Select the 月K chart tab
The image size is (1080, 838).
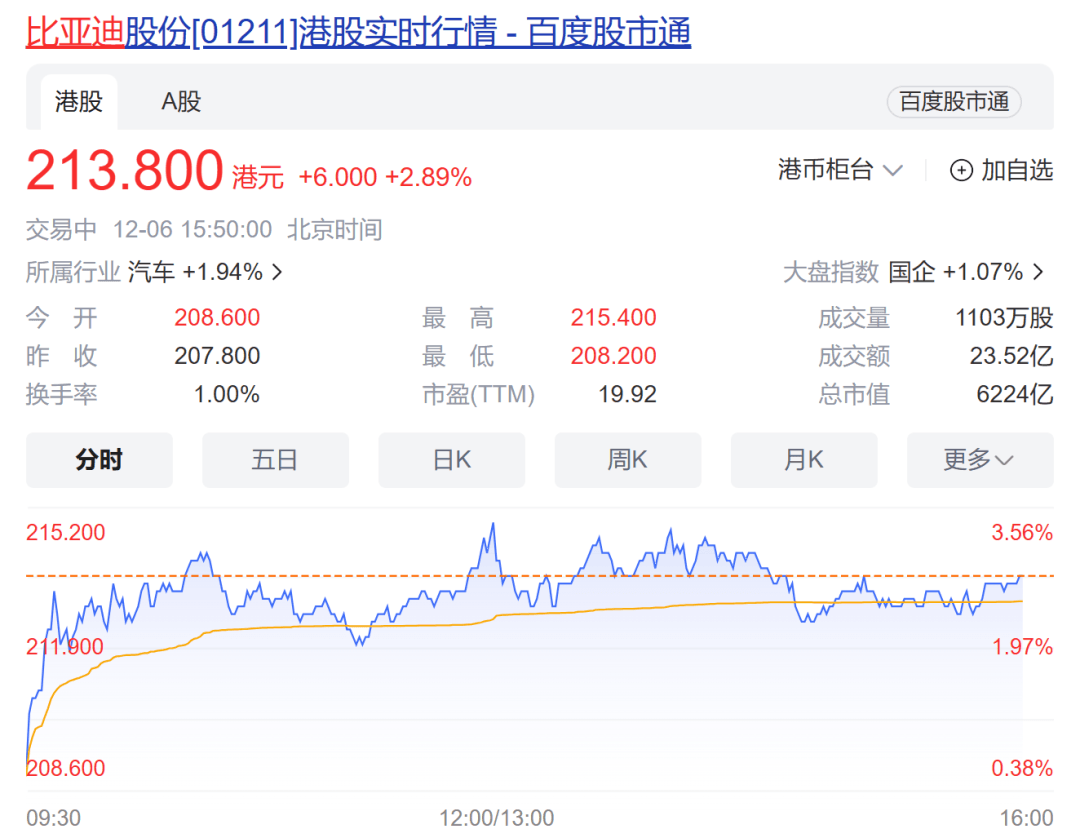pyautogui.click(x=804, y=459)
